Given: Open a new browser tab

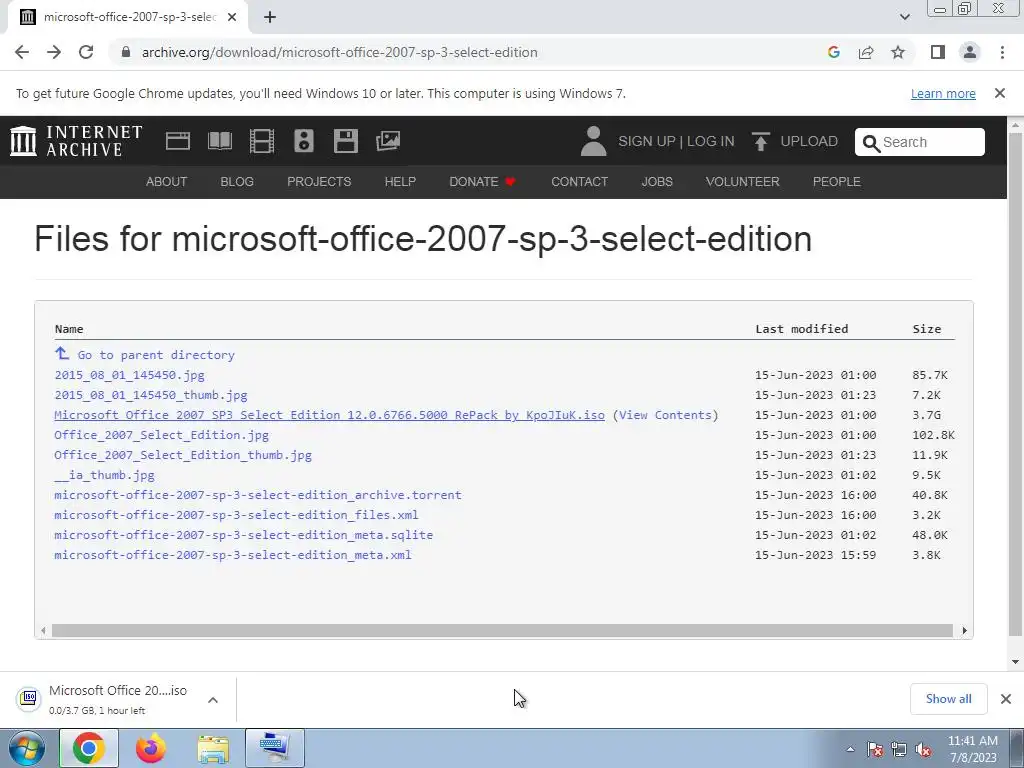Looking at the screenshot, I should [270, 18].
